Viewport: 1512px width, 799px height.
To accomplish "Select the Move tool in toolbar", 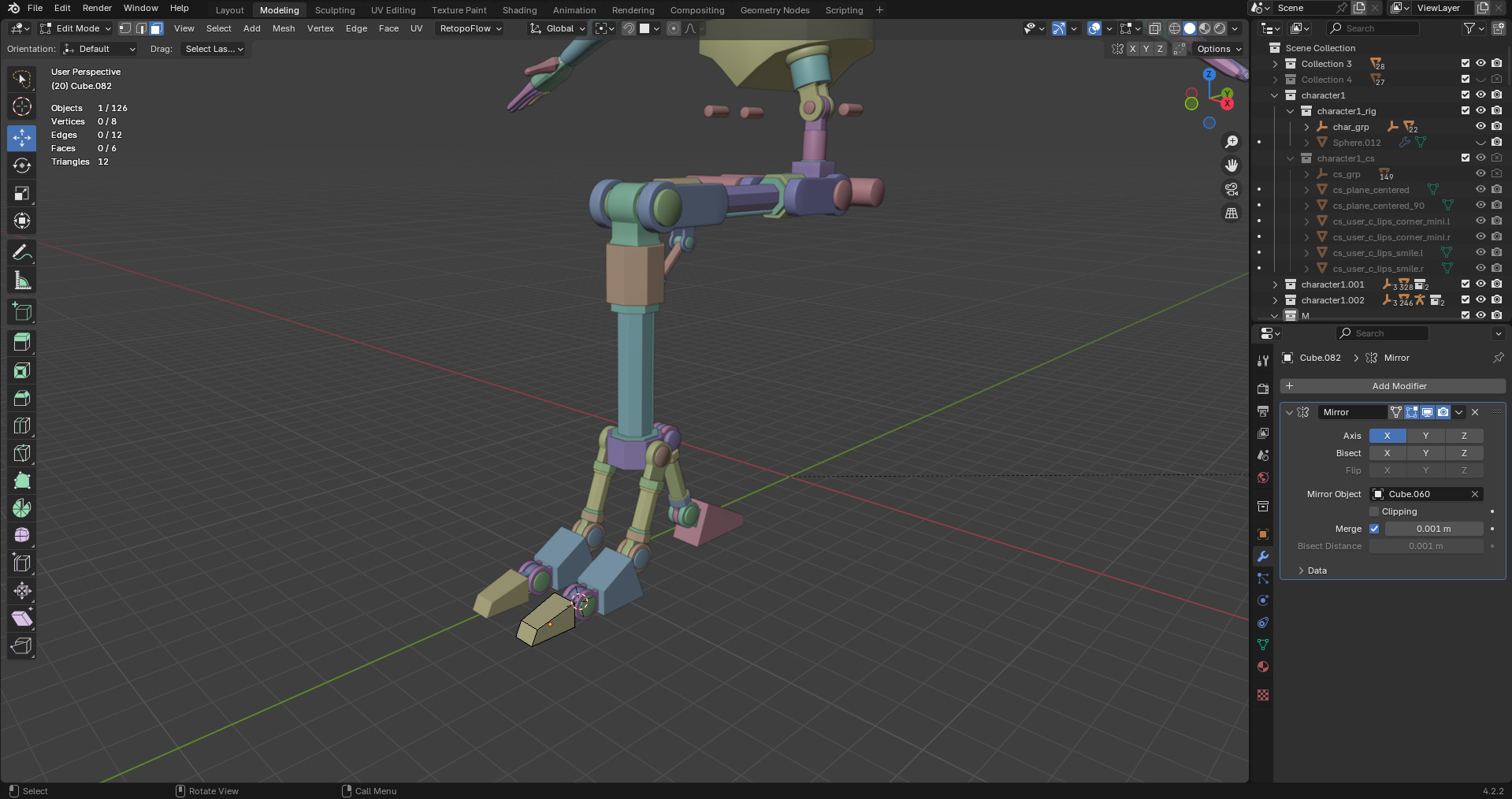I will (x=22, y=138).
